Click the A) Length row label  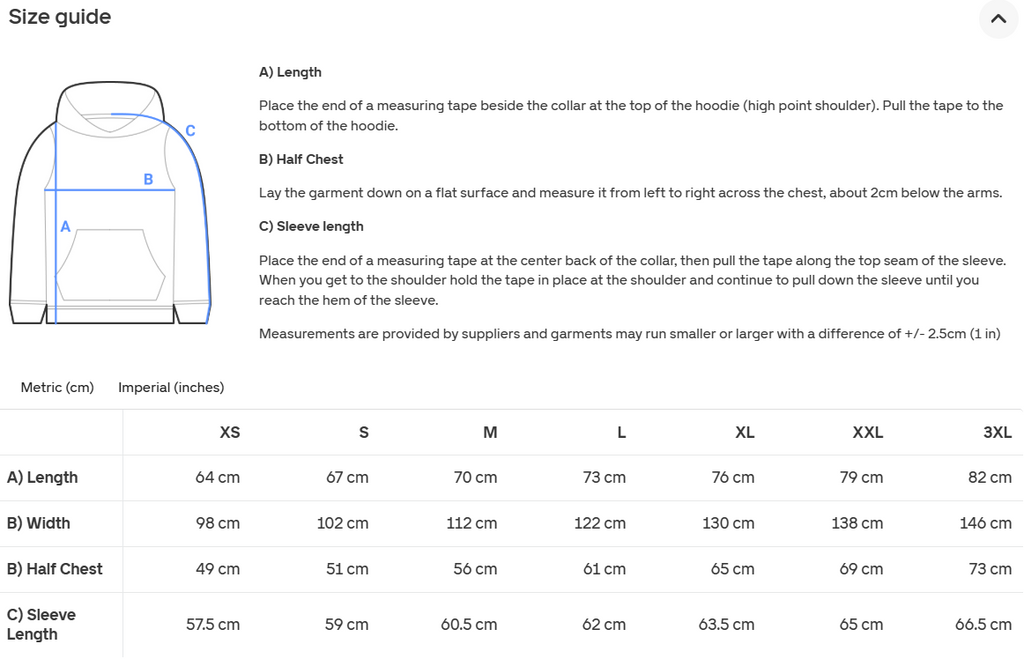(x=42, y=477)
